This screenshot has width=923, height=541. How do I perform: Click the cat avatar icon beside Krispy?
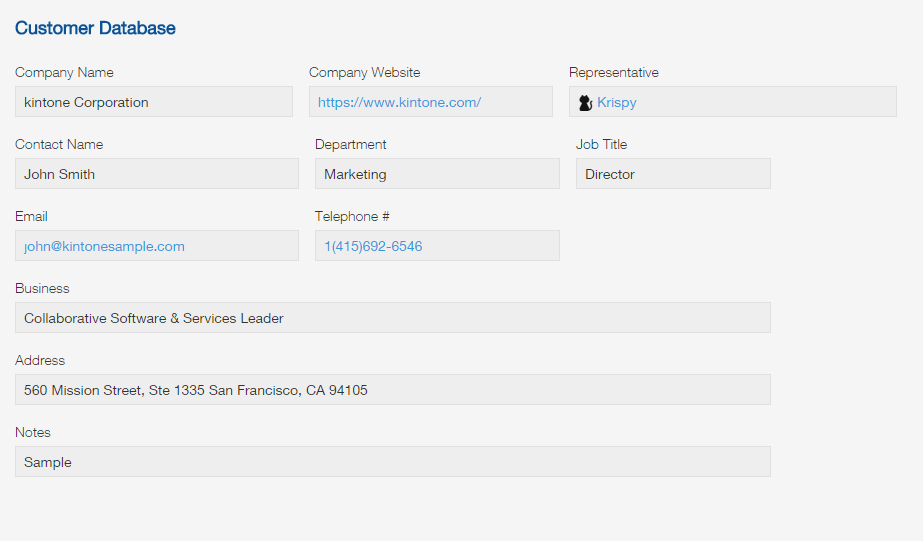tap(585, 102)
